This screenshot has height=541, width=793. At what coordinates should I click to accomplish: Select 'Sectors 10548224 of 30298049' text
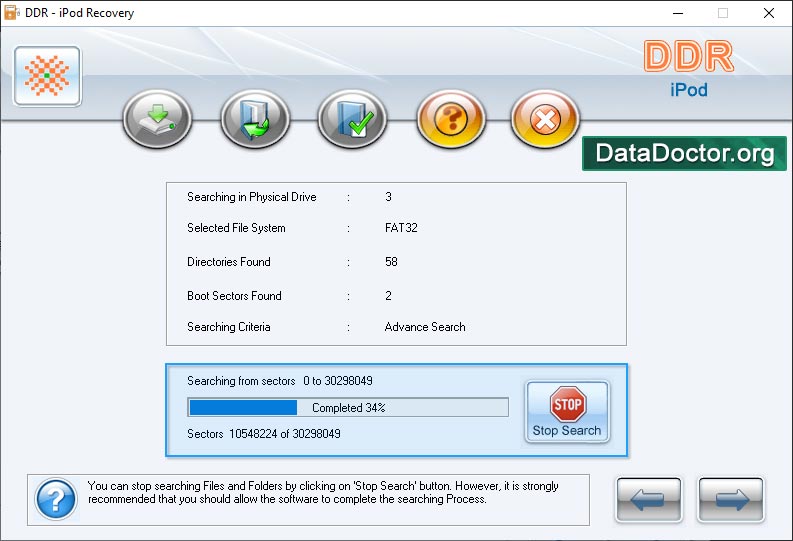coord(263,434)
